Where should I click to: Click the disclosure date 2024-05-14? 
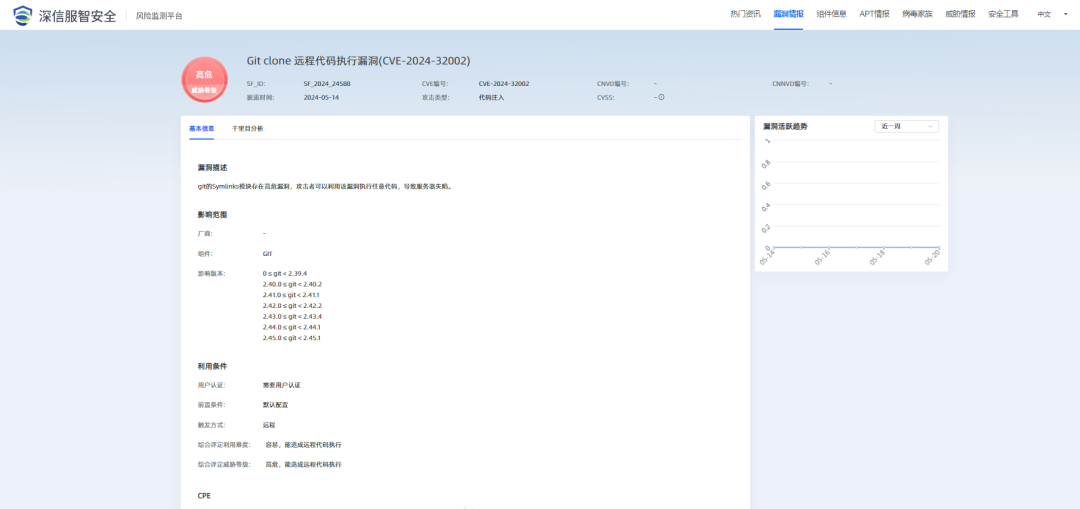pos(321,97)
